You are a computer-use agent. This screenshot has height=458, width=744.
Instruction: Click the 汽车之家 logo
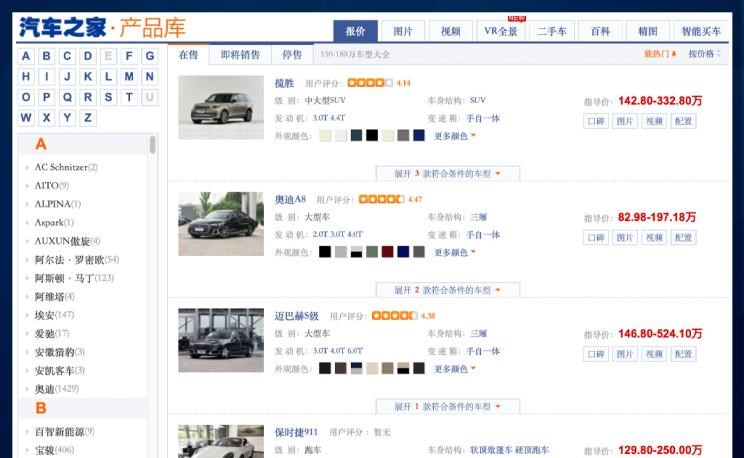pos(63,27)
